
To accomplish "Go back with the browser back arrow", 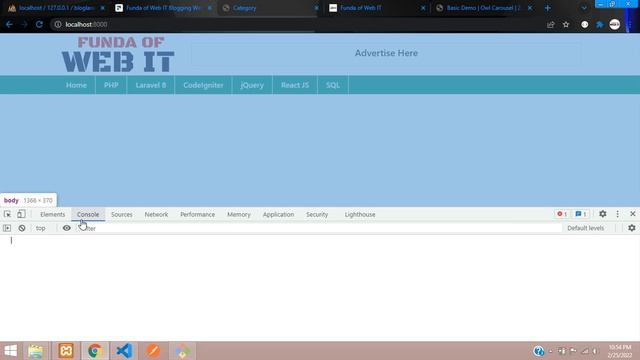I will pyautogui.click(x=9, y=24).
